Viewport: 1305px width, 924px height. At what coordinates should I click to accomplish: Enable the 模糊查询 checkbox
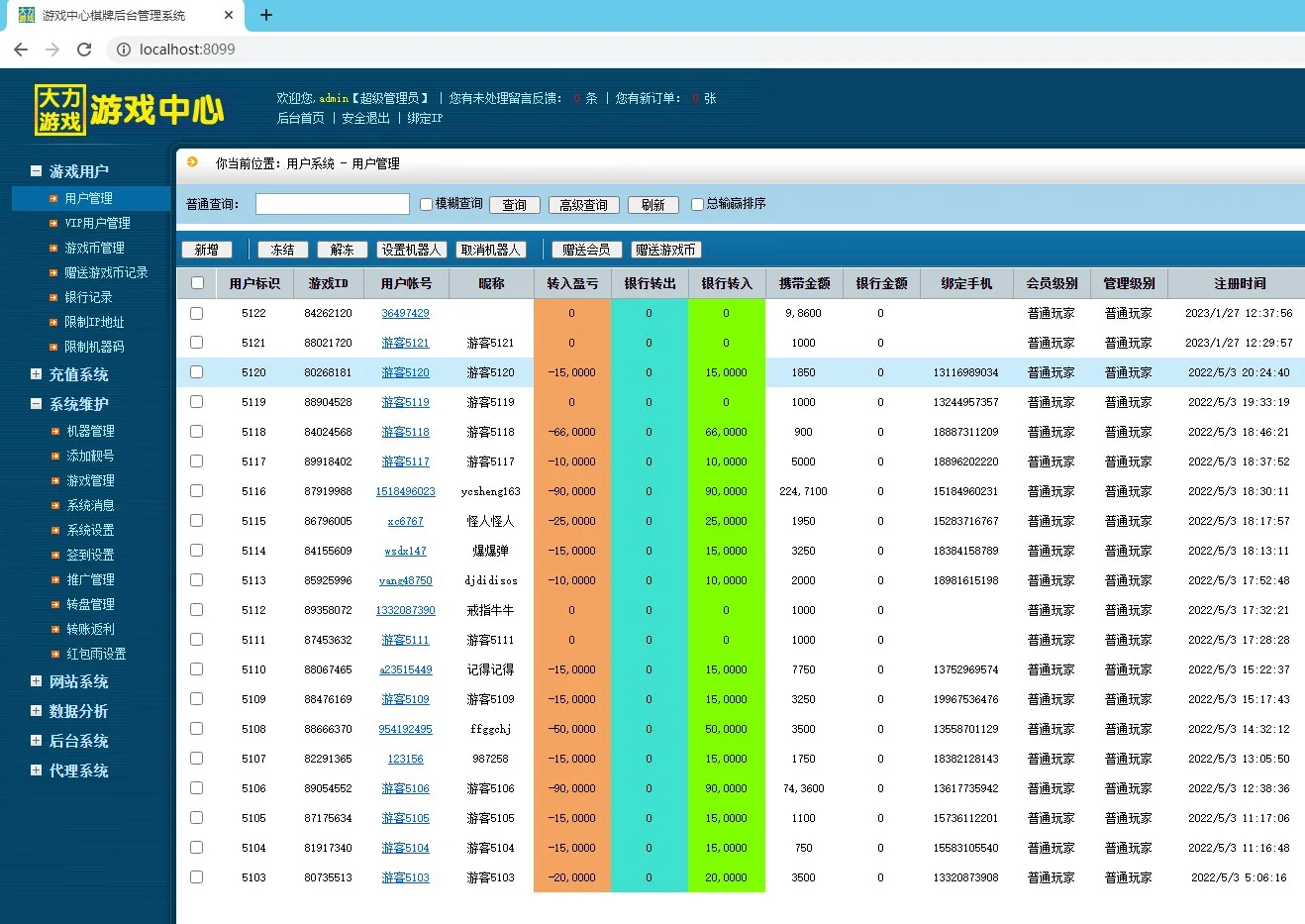[x=426, y=204]
